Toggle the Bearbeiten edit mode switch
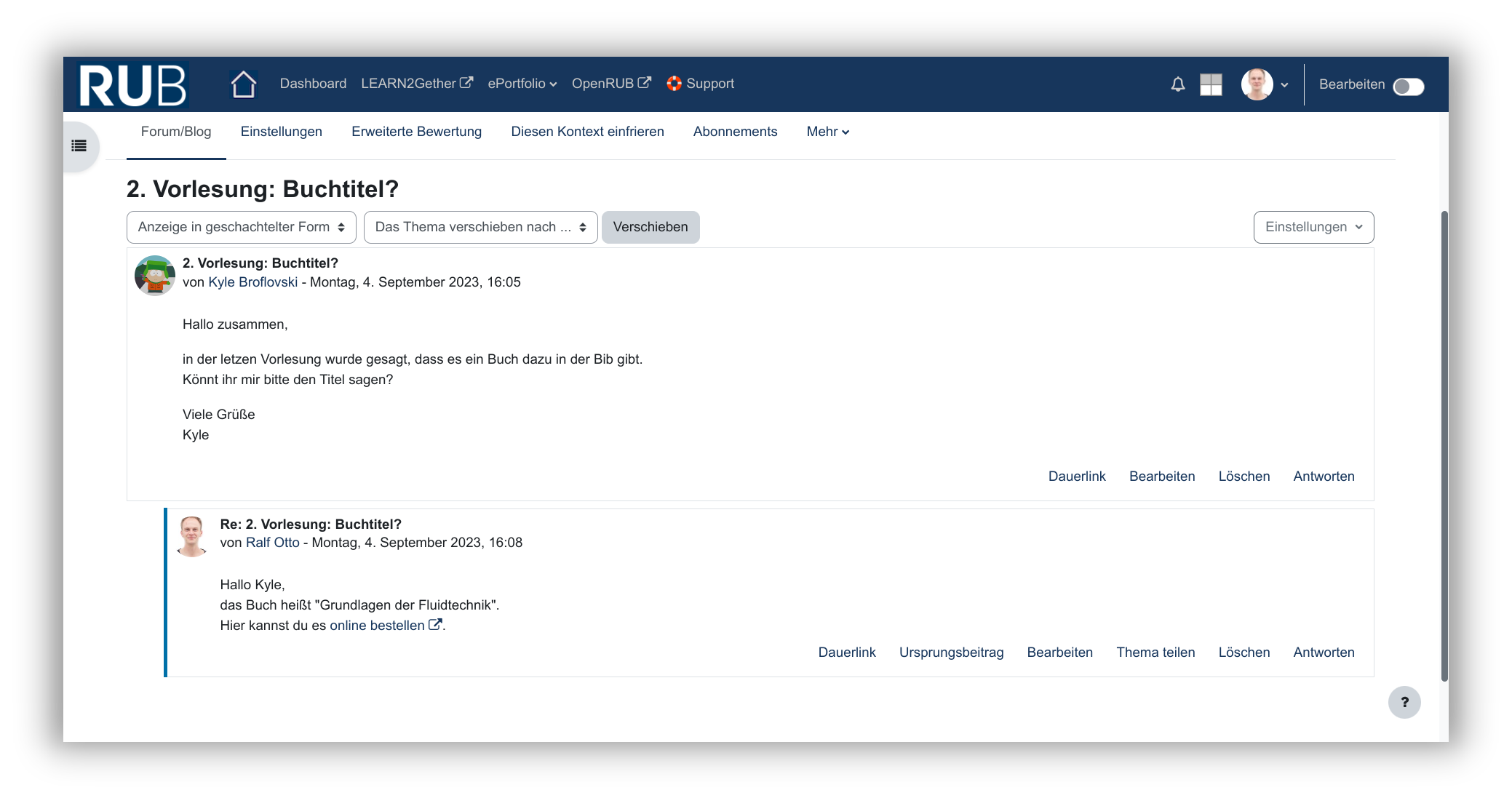This screenshot has height=798, width=1512. point(1408,87)
